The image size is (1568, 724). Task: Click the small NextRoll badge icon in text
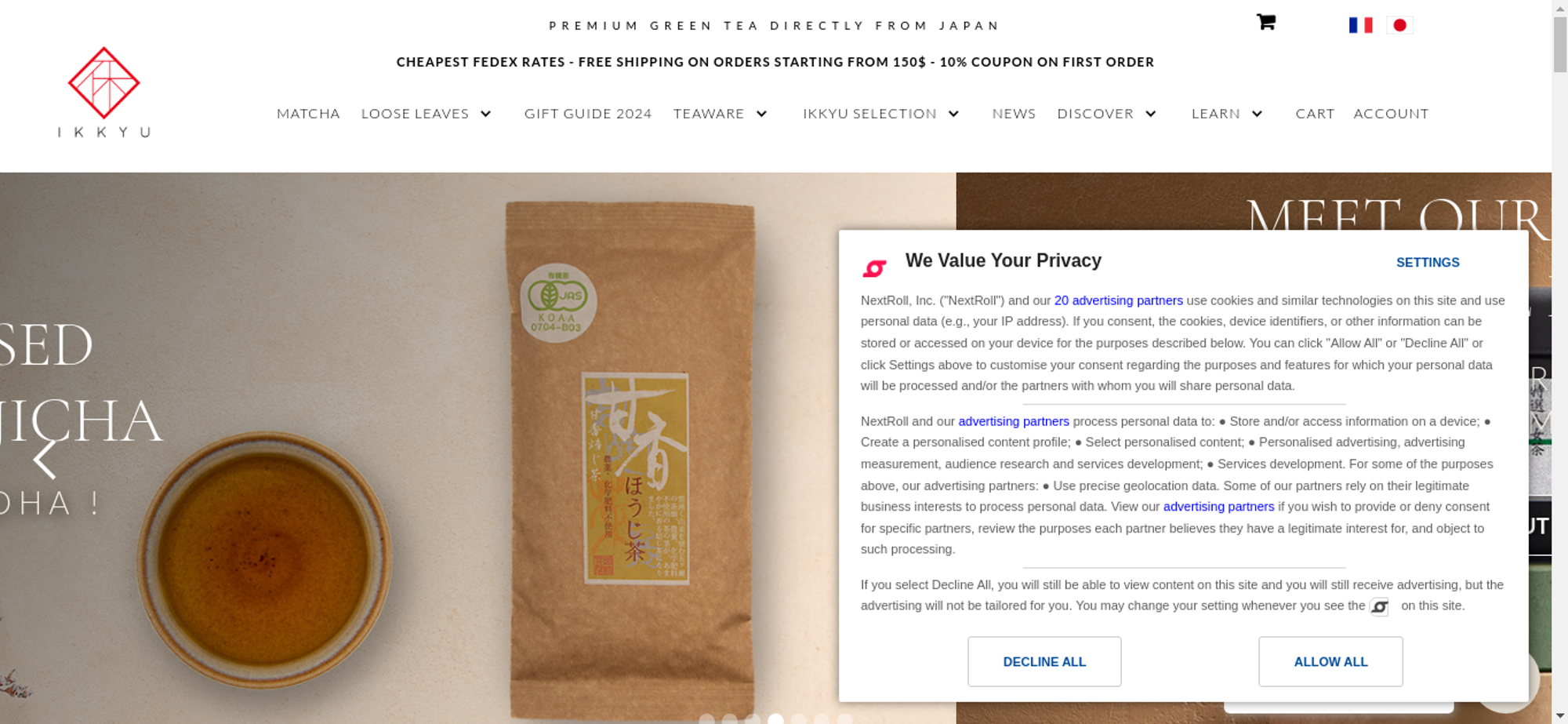pyautogui.click(x=1380, y=606)
